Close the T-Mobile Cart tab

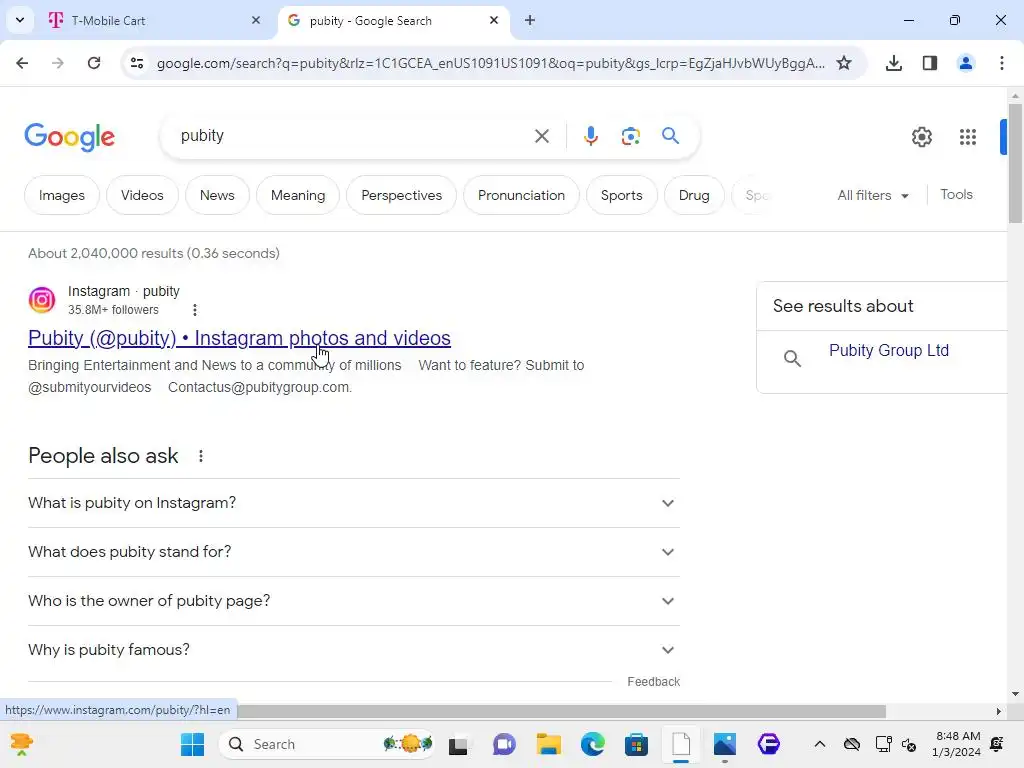tap(255, 20)
